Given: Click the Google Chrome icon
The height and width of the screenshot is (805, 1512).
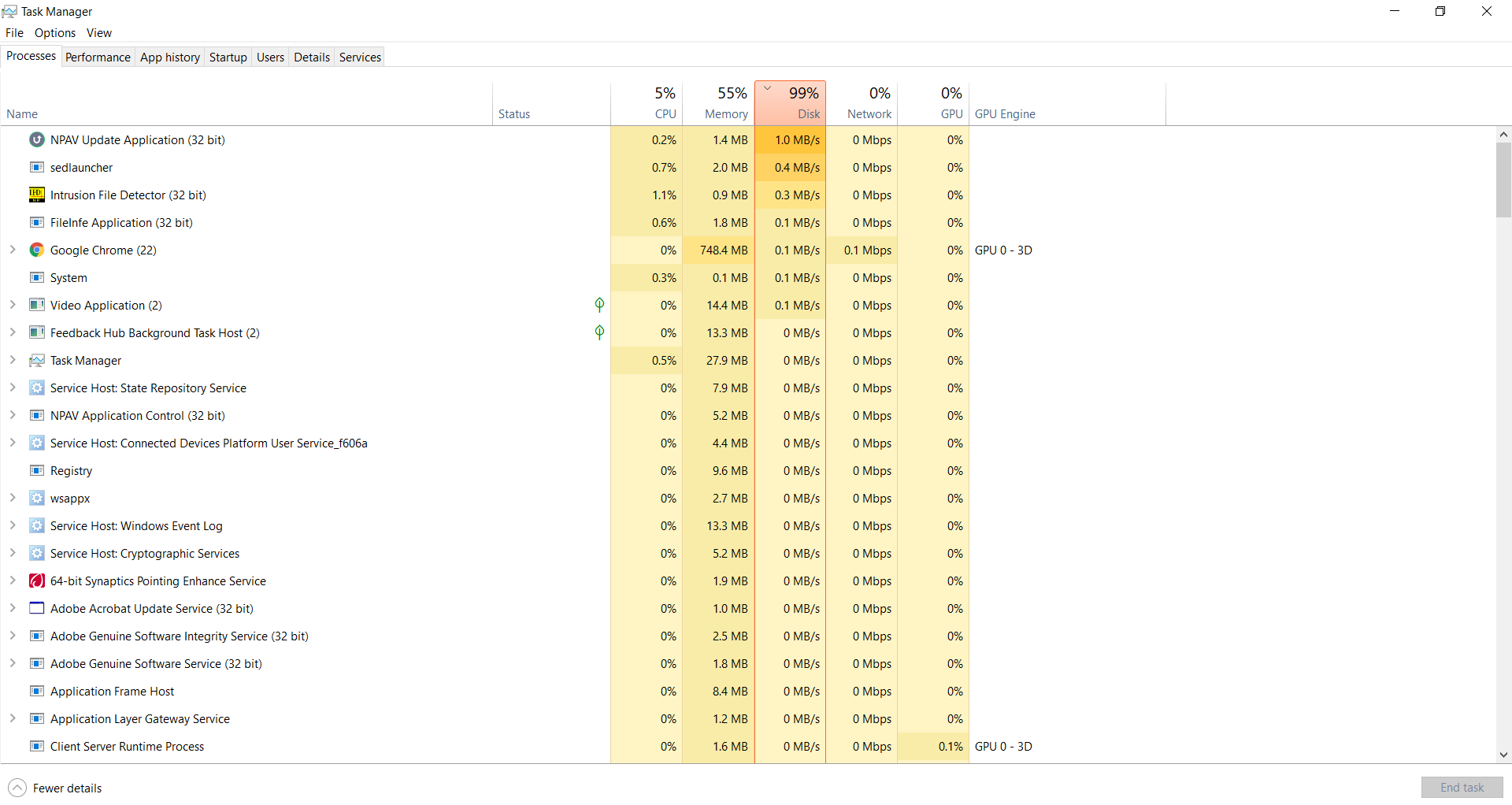Looking at the screenshot, I should click(x=36, y=250).
